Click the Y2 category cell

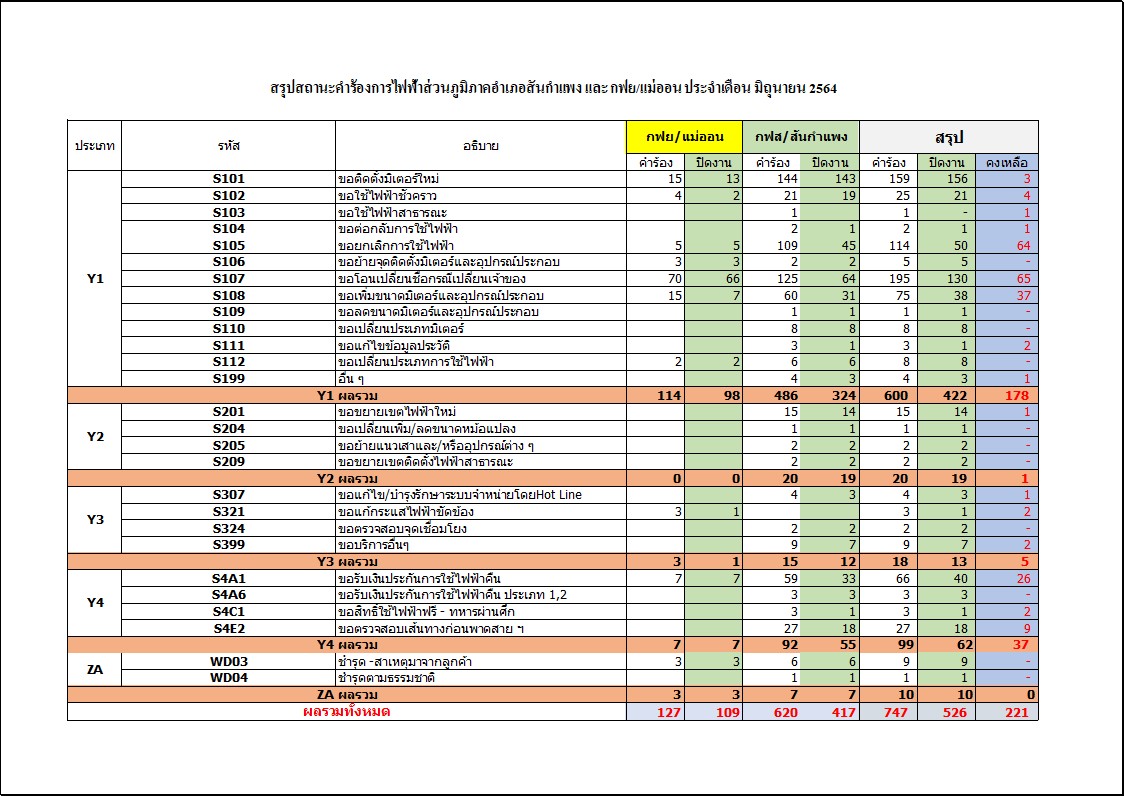[x=95, y=437]
